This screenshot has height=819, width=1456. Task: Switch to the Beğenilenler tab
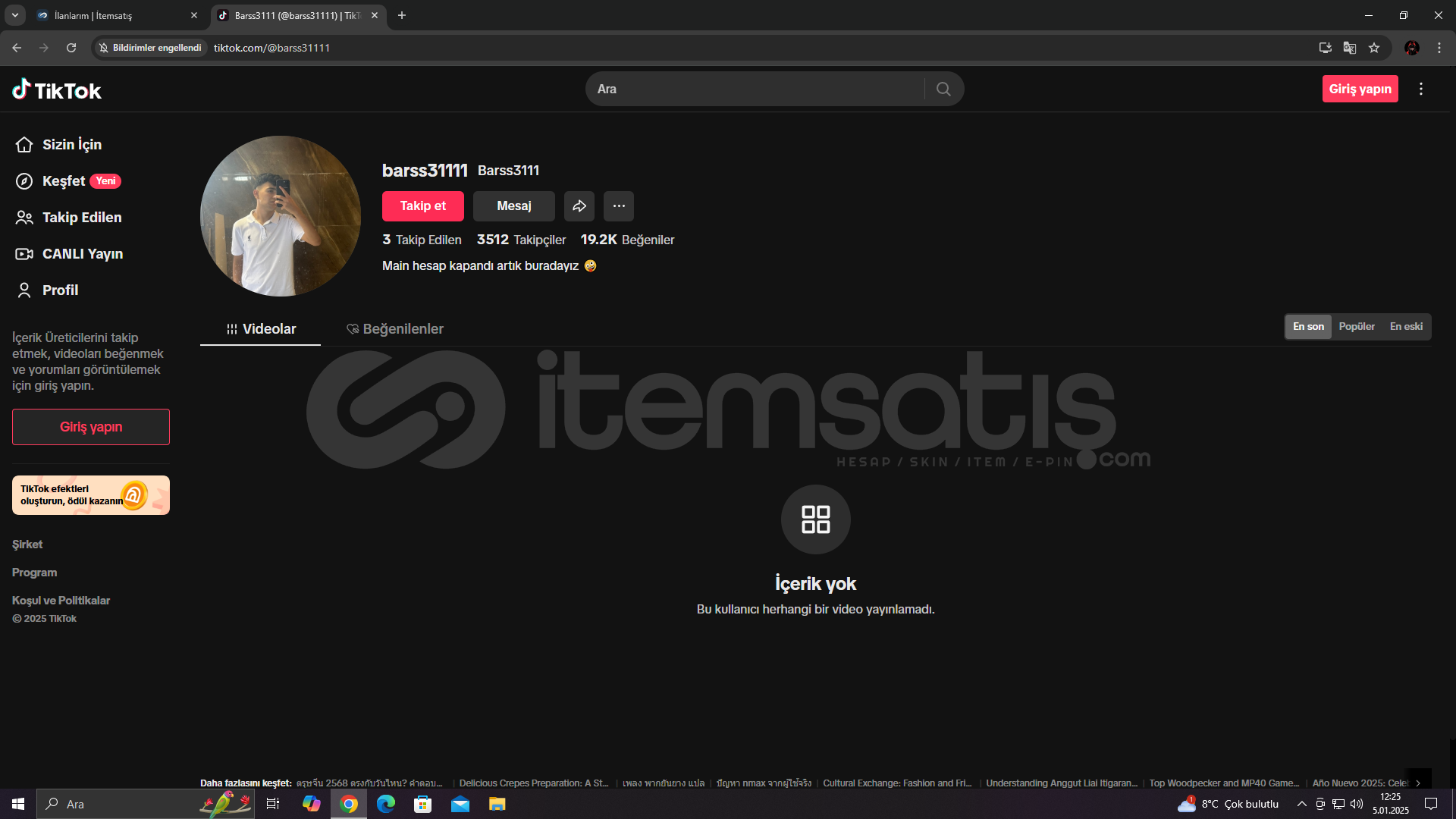(395, 329)
